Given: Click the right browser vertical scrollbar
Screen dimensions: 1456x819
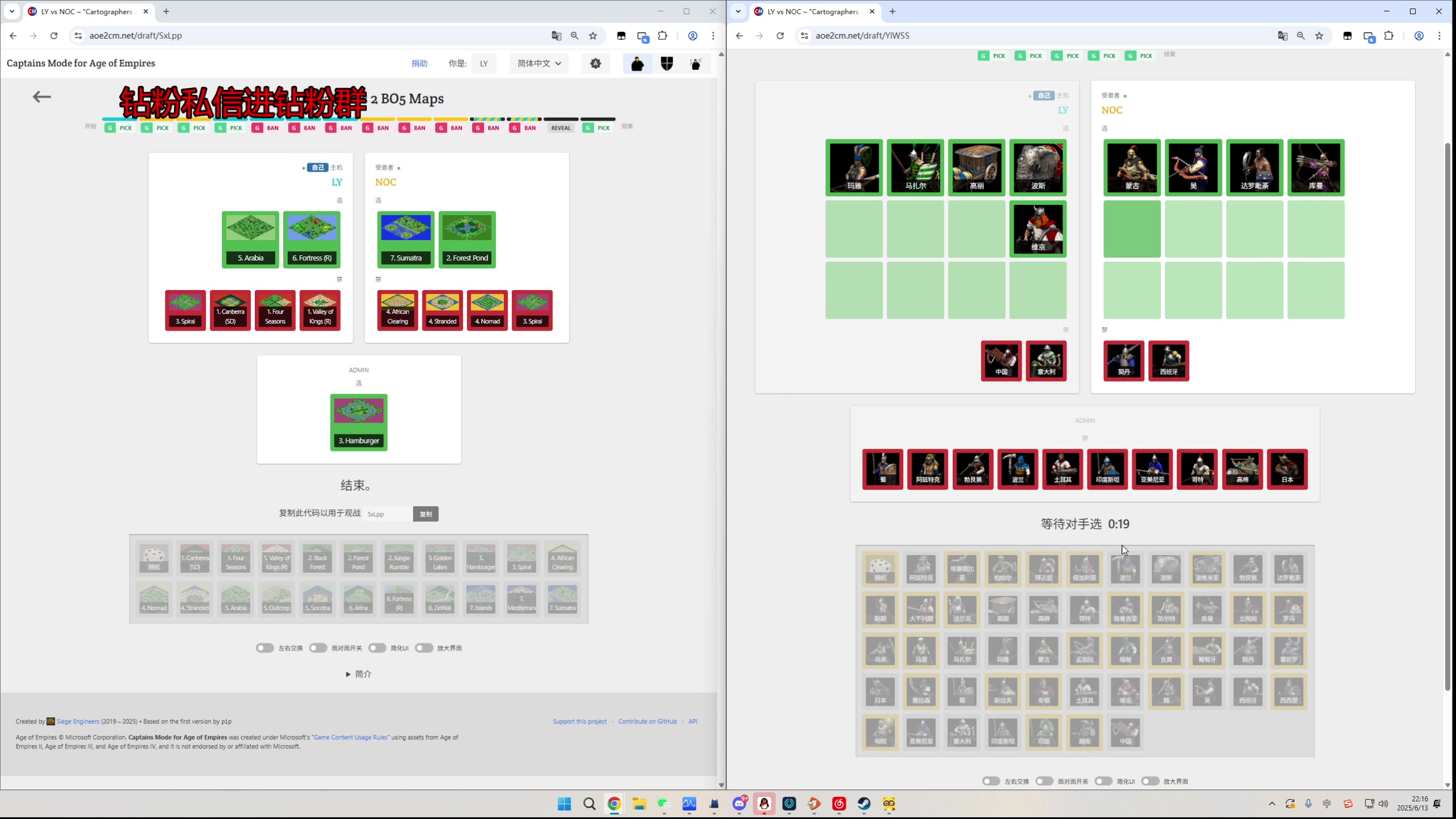Looking at the screenshot, I should click(x=1447, y=418).
